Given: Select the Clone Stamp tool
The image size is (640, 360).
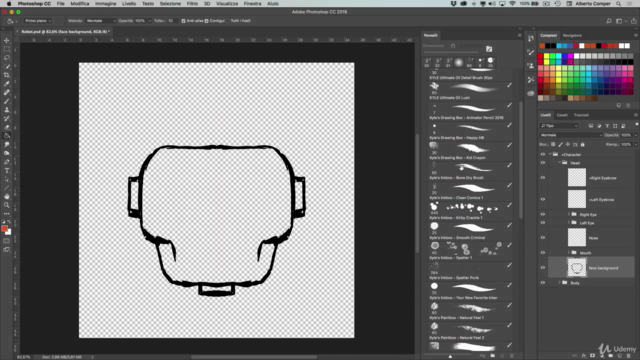Looking at the screenshot, I should click(7, 110).
